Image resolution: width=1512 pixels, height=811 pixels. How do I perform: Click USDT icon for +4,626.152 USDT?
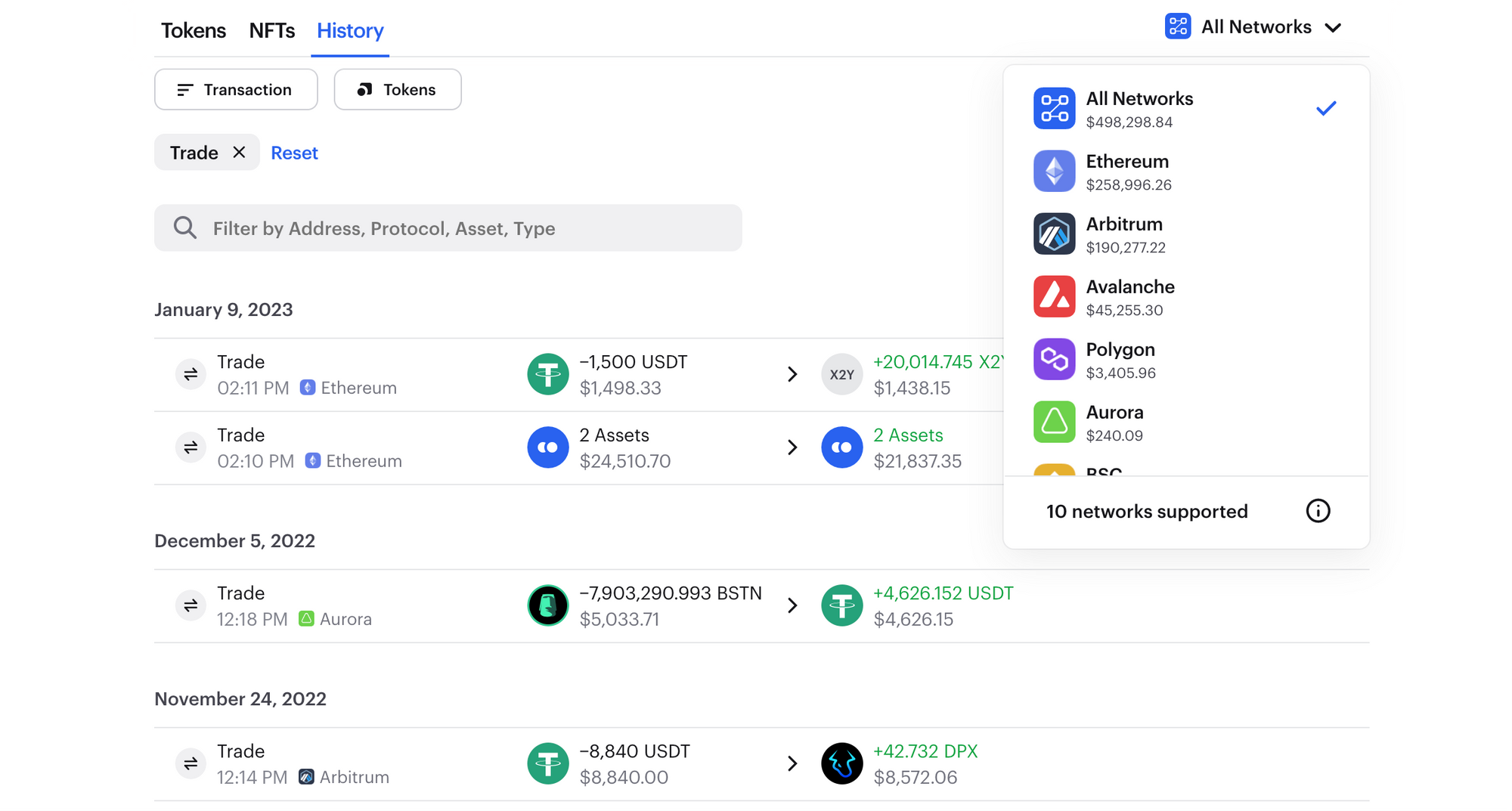pos(842,605)
